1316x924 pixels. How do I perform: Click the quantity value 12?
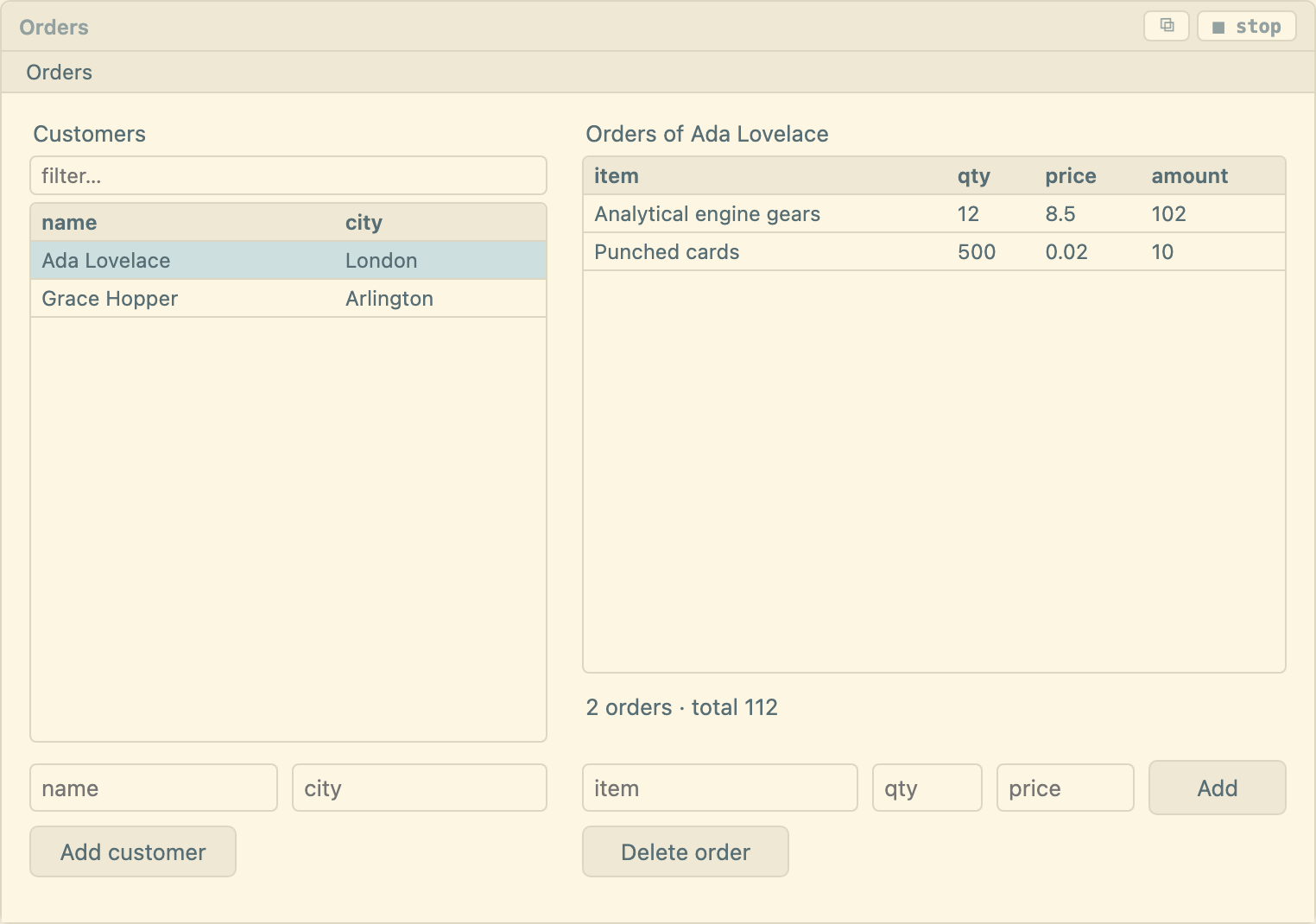(x=968, y=214)
